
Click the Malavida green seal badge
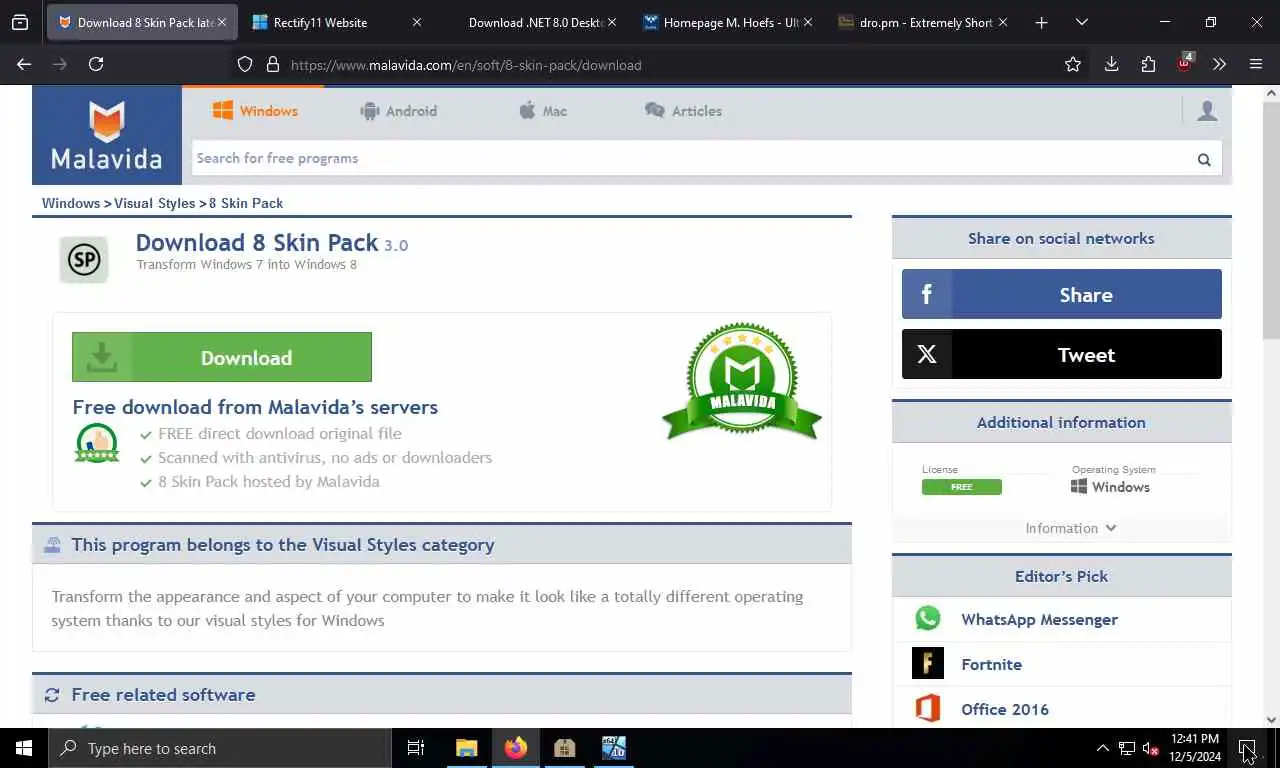pyautogui.click(x=742, y=381)
